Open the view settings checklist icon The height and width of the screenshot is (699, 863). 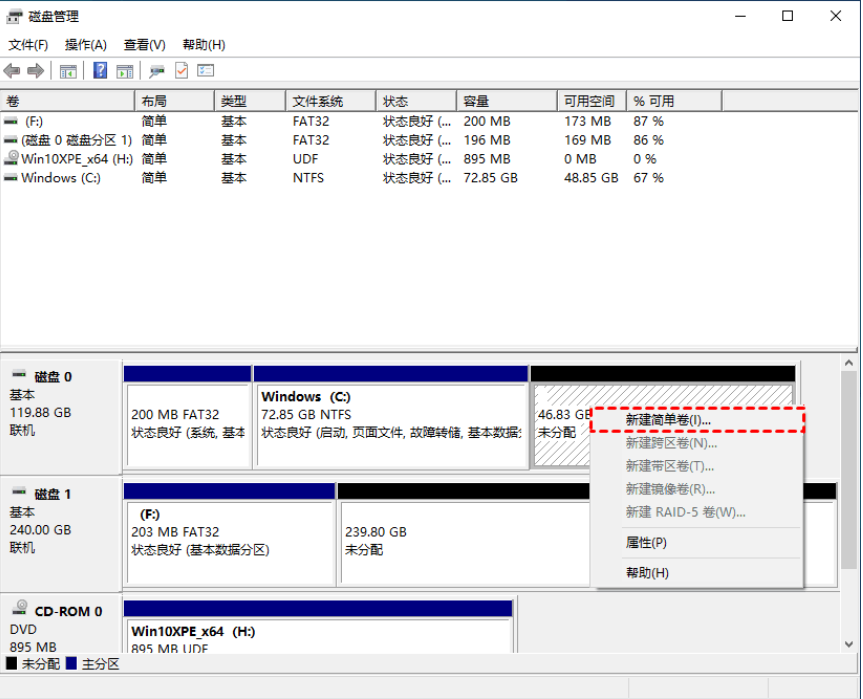point(205,70)
